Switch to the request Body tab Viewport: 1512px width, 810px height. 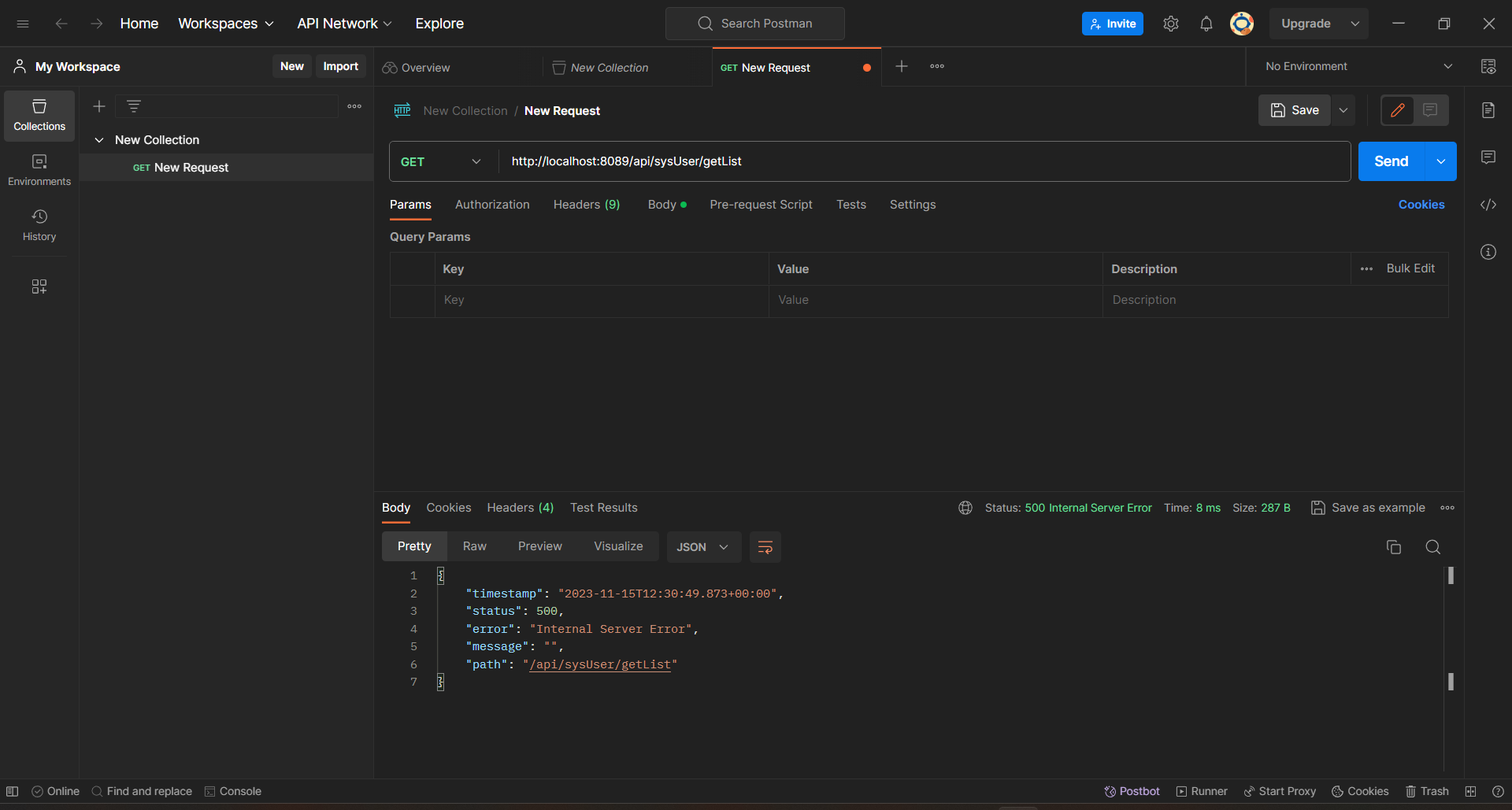click(x=667, y=205)
